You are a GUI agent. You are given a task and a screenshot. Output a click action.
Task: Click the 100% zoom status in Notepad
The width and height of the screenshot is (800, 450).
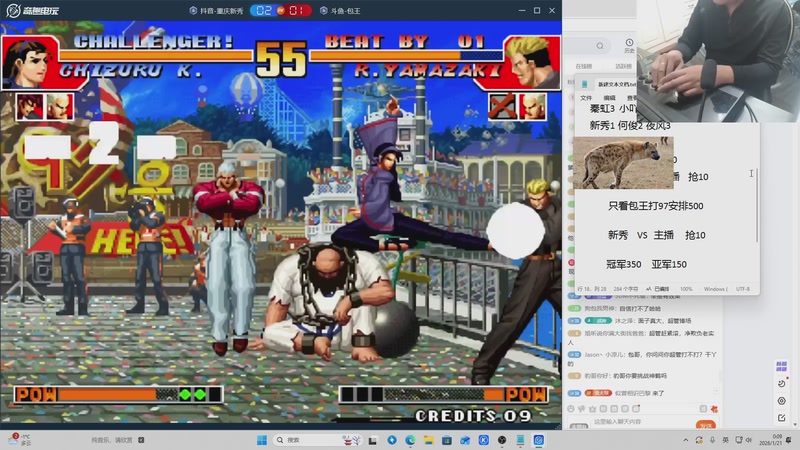tap(686, 289)
